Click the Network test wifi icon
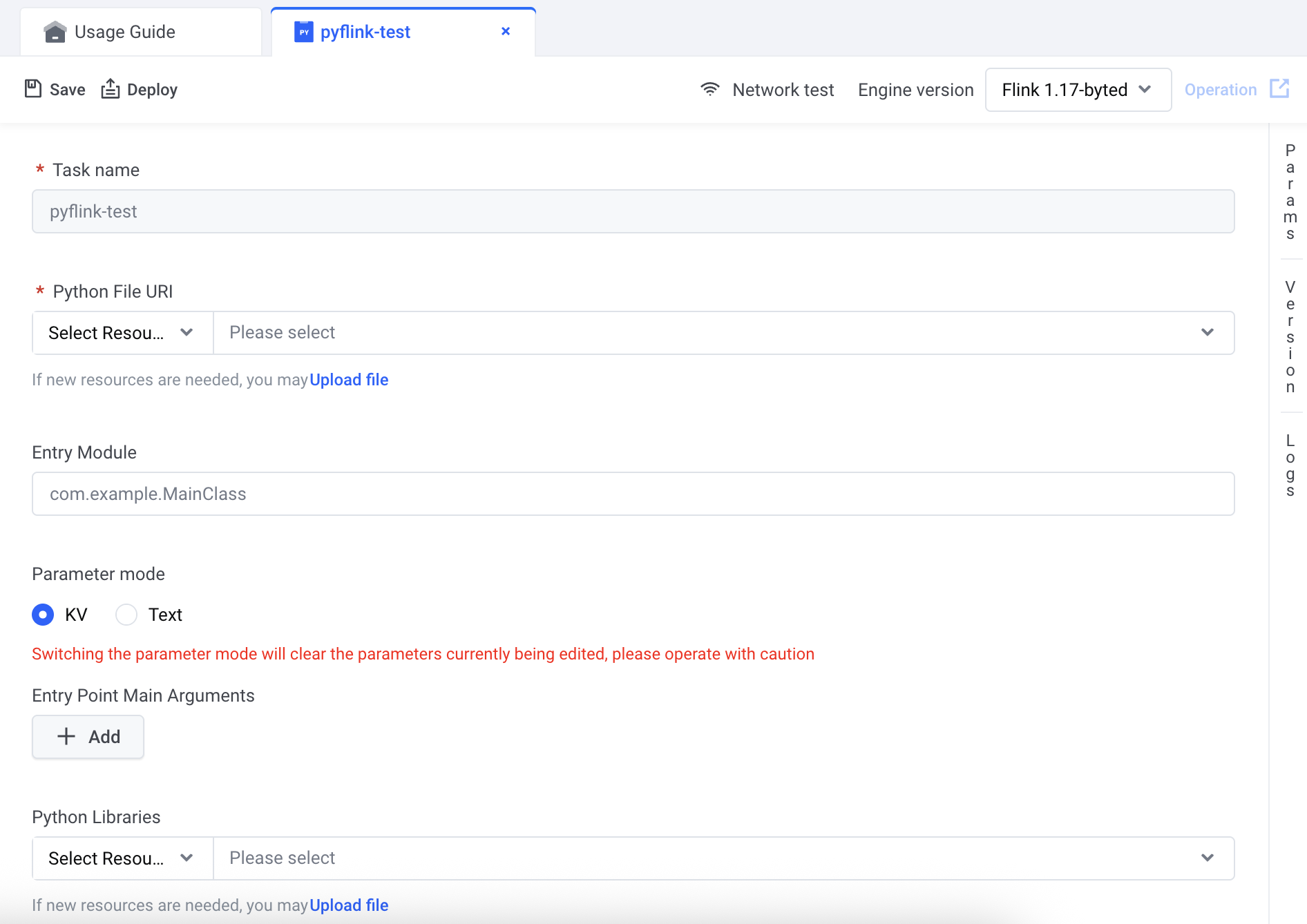 (709, 89)
